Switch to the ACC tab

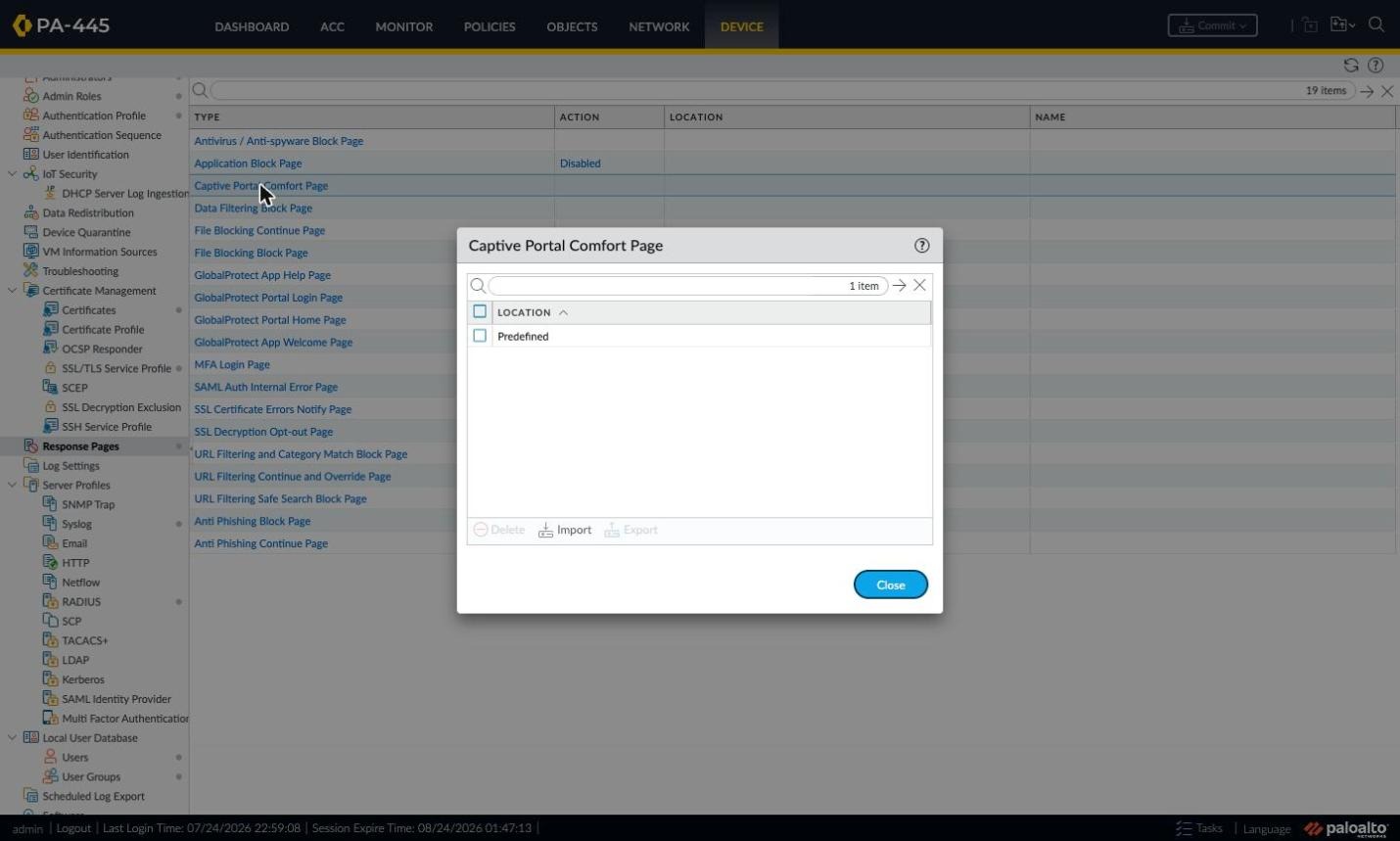coord(332,26)
